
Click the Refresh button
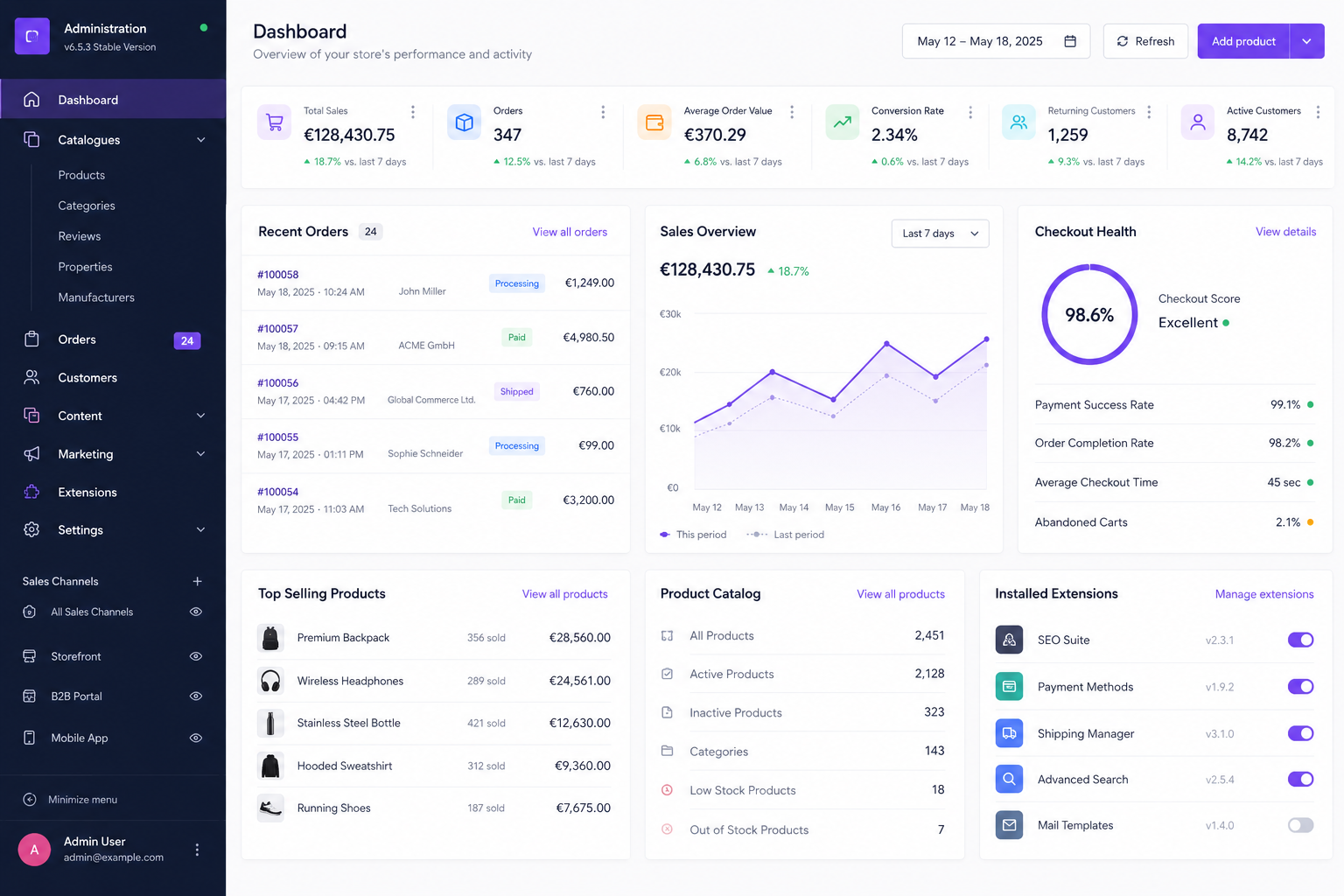coord(1145,41)
